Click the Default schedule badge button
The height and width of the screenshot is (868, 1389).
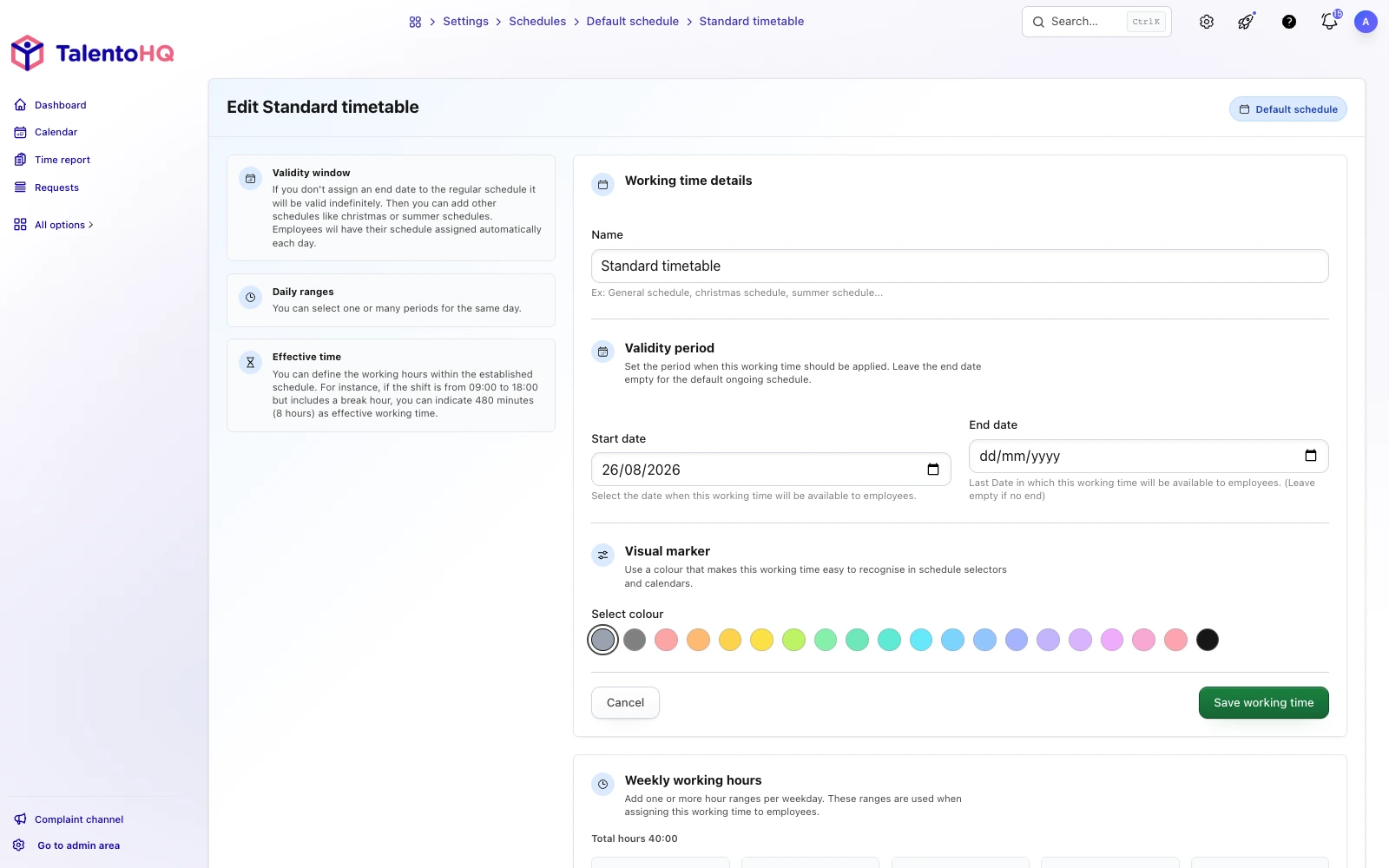[1288, 109]
